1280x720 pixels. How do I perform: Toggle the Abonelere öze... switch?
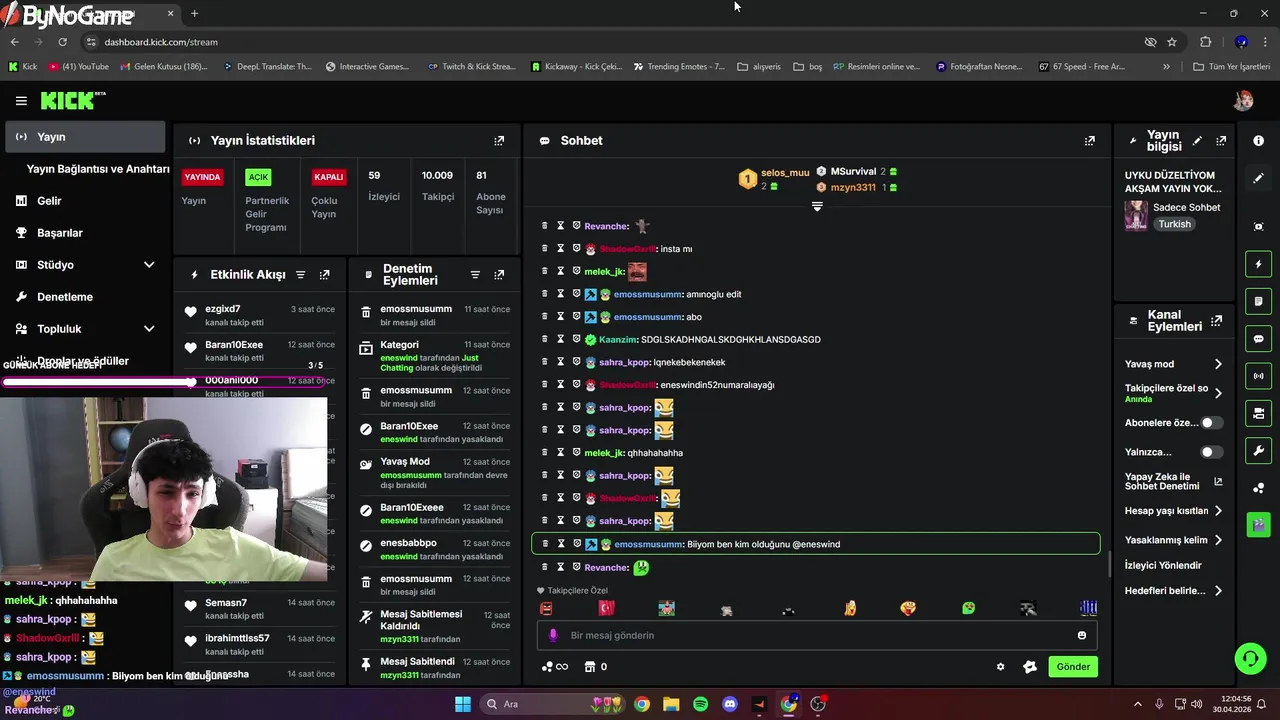tap(1211, 423)
